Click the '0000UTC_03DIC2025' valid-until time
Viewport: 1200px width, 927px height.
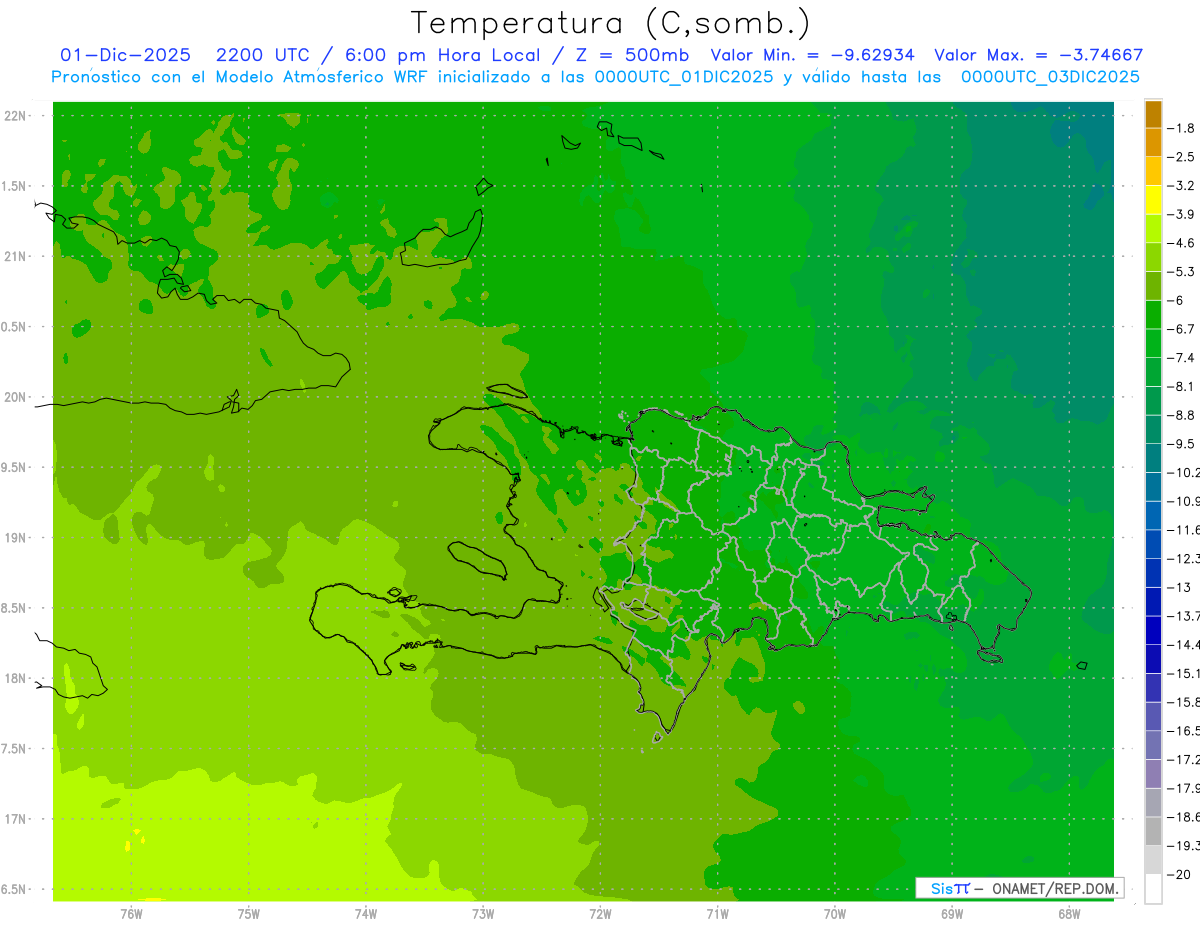pos(1050,77)
